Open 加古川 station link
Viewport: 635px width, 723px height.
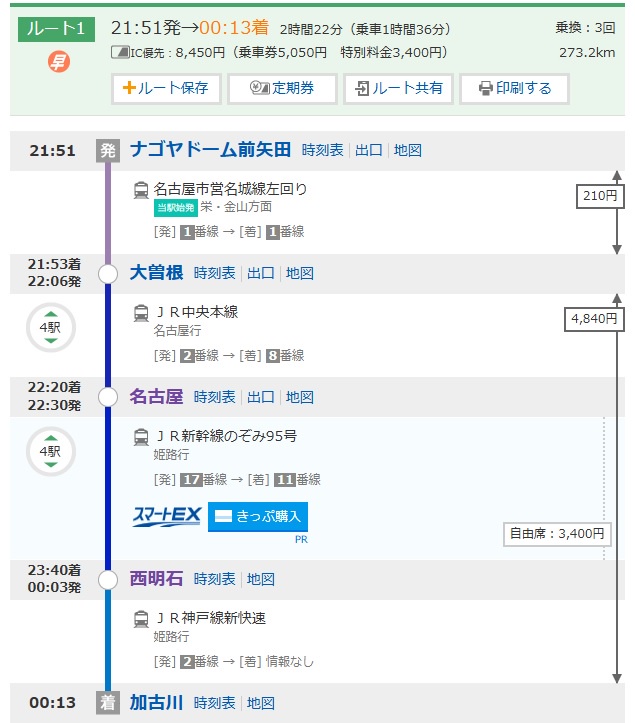(x=156, y=702)
